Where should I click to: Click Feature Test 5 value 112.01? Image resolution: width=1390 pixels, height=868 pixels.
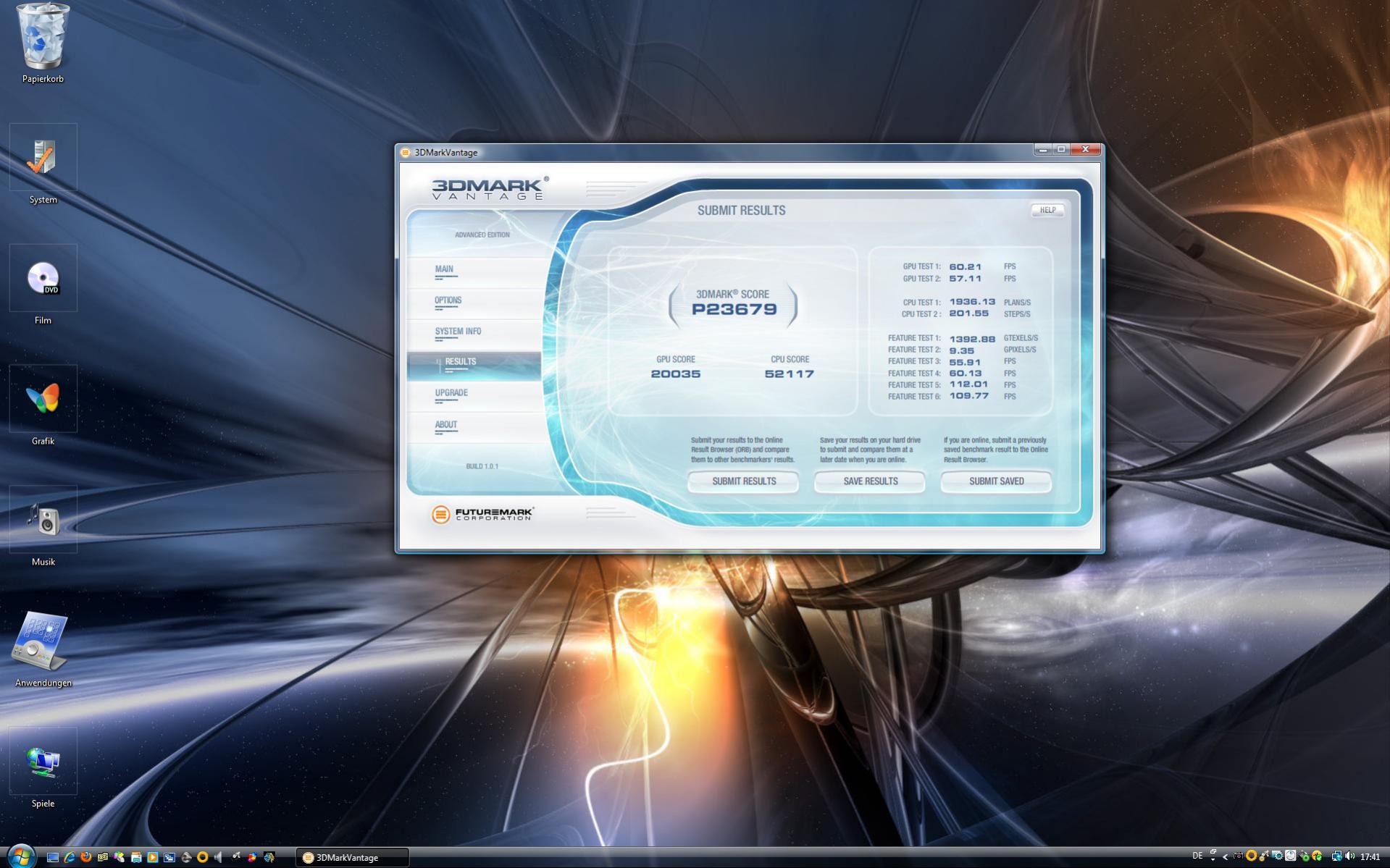(968, 384)
